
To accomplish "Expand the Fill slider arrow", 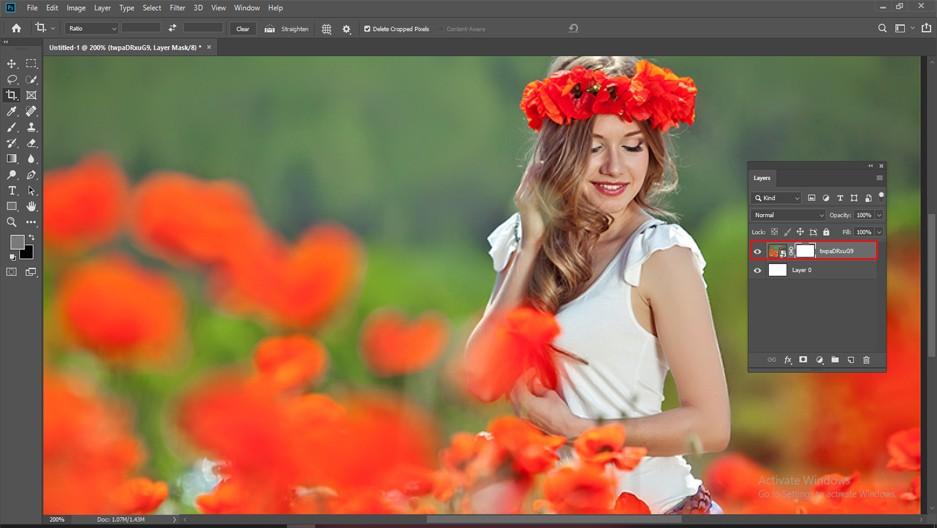I will point(879,232).
